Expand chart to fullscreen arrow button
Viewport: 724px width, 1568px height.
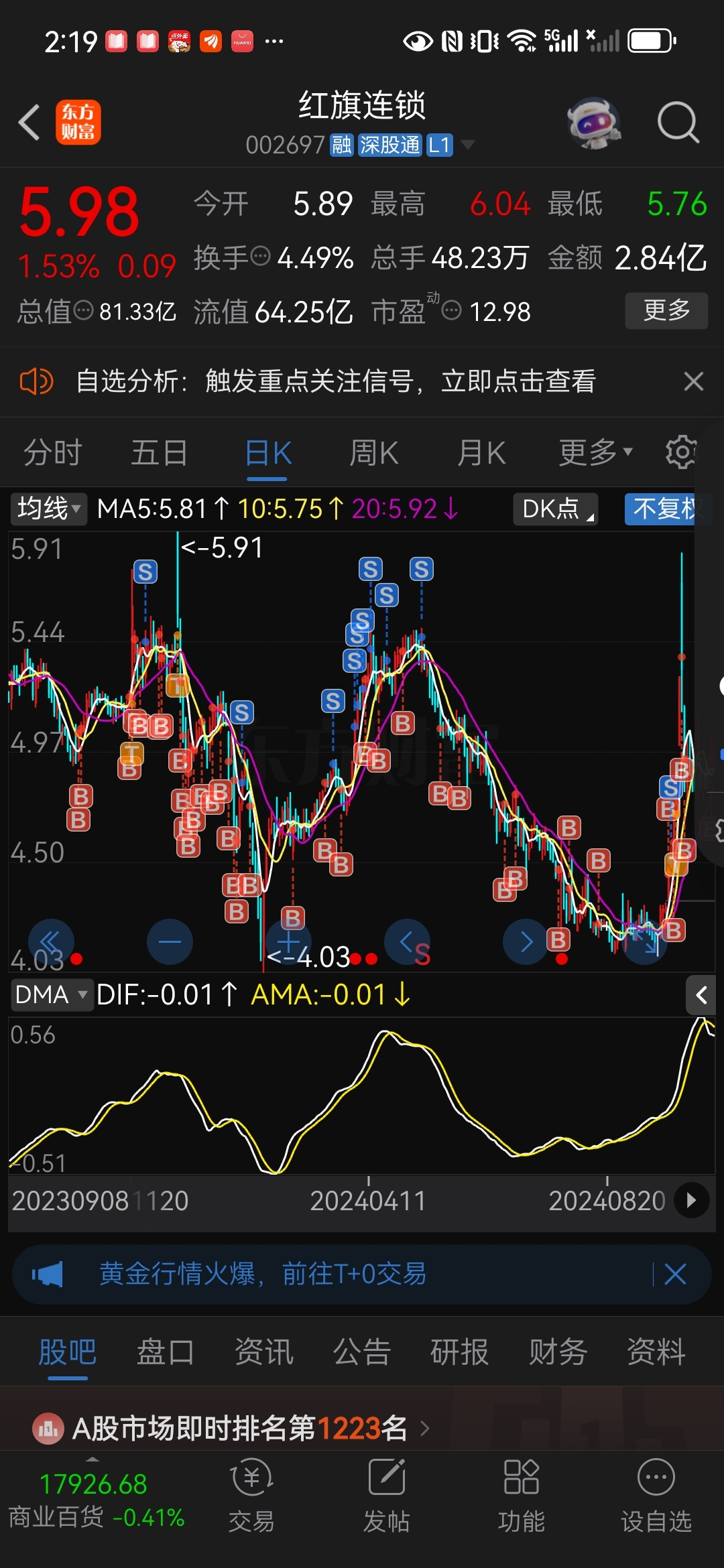coord(645,941)
